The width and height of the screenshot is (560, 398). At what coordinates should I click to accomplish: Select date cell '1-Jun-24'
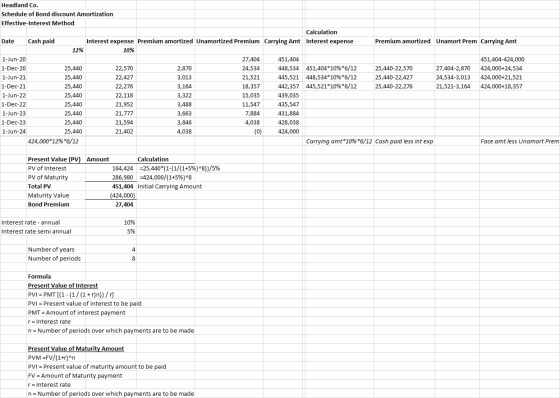coord(14,131)
